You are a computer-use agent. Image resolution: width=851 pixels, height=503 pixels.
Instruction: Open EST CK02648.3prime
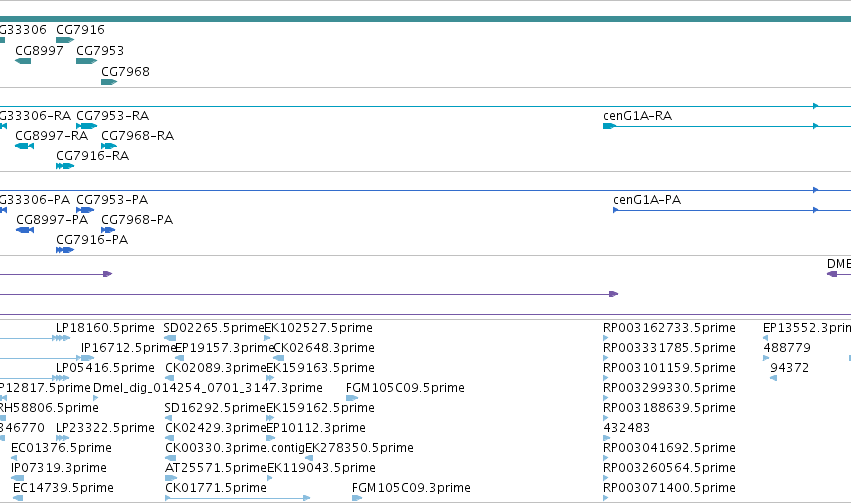[324, 348]
